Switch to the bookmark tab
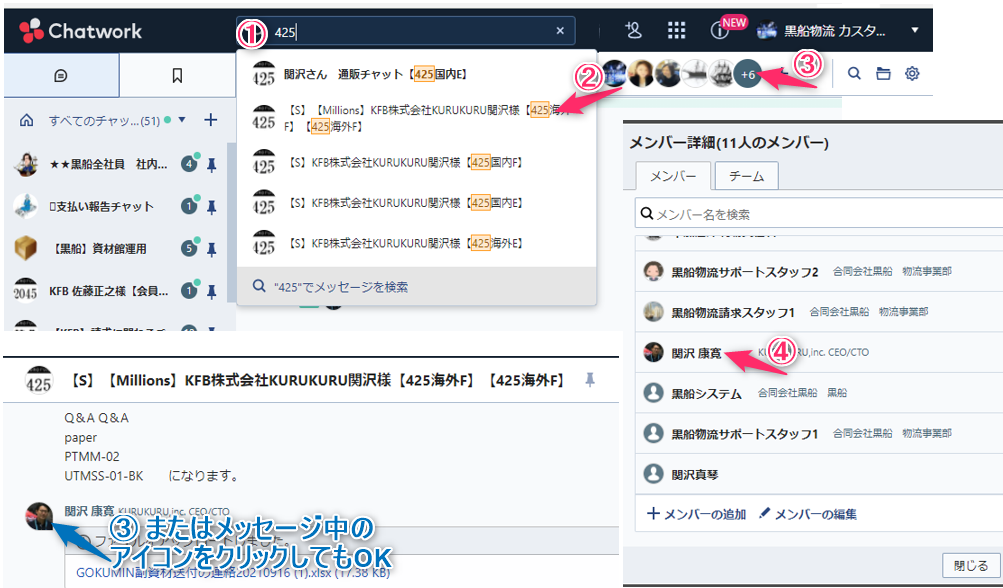Viewport: 1003px width, 588px height. [177, 75]
